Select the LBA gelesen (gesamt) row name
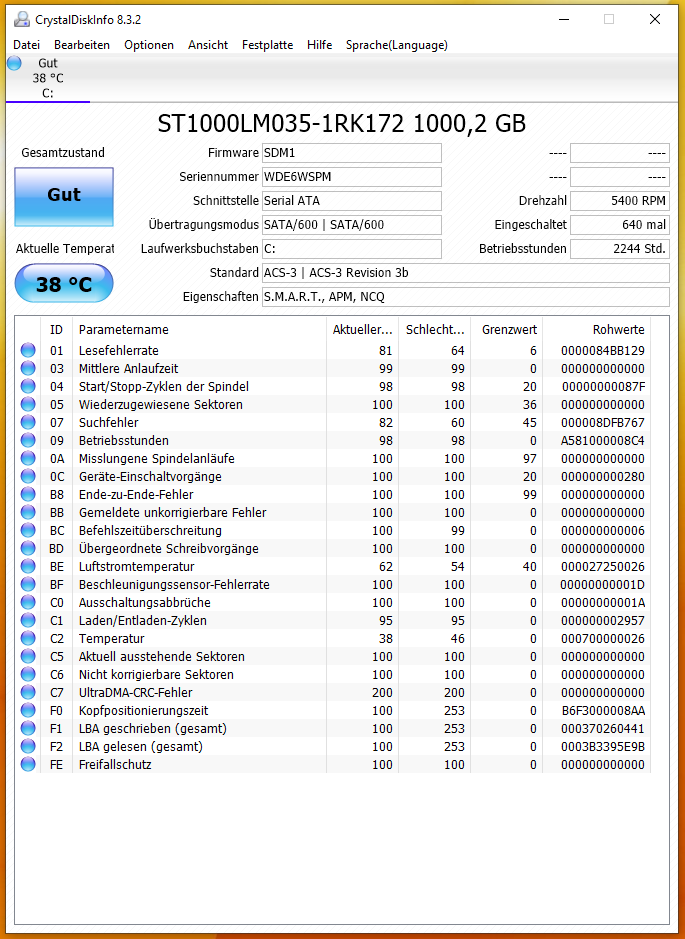Screen dimensions: 685x939 pos(141,746)
